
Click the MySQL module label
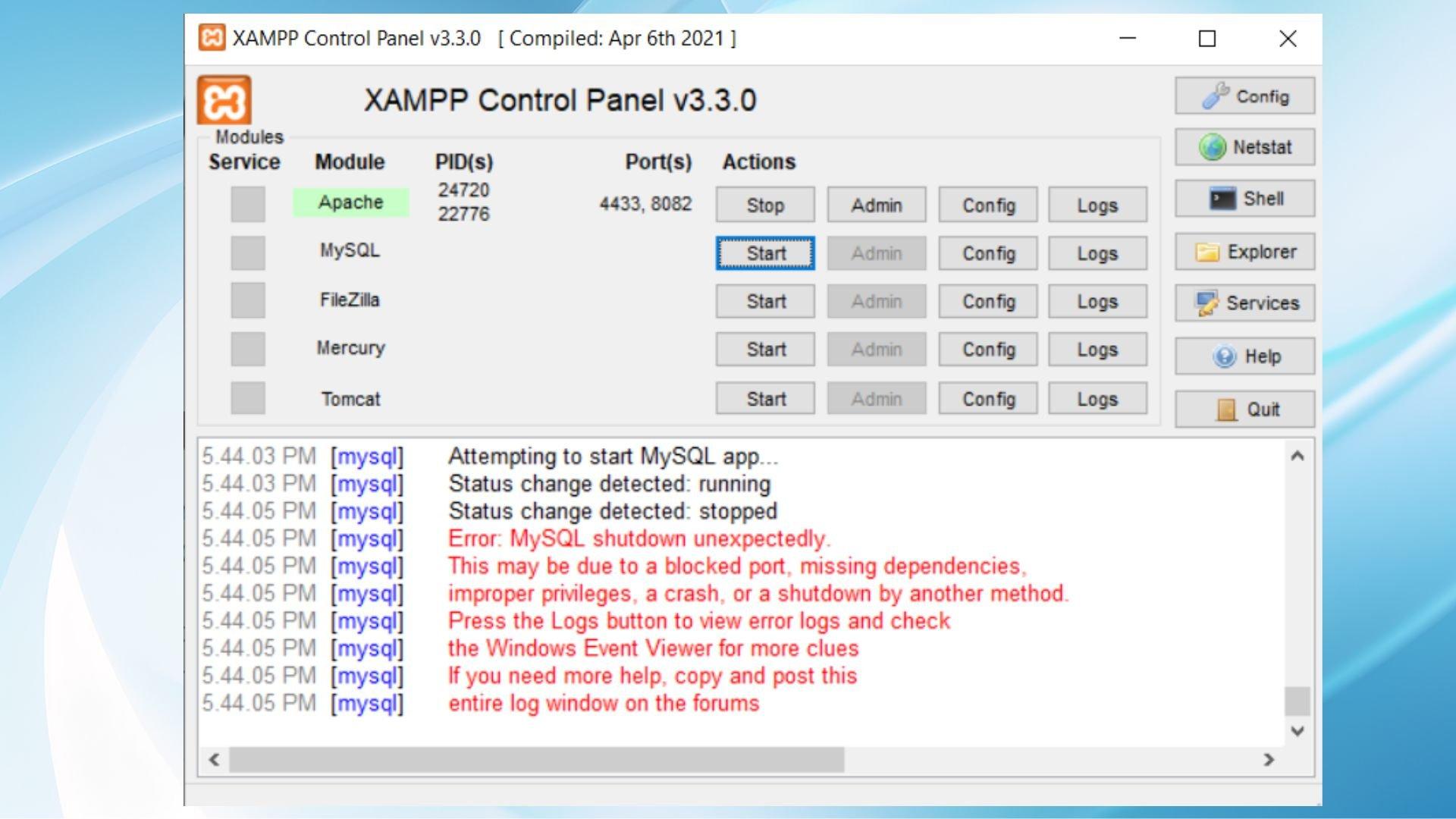pos(350,250)
